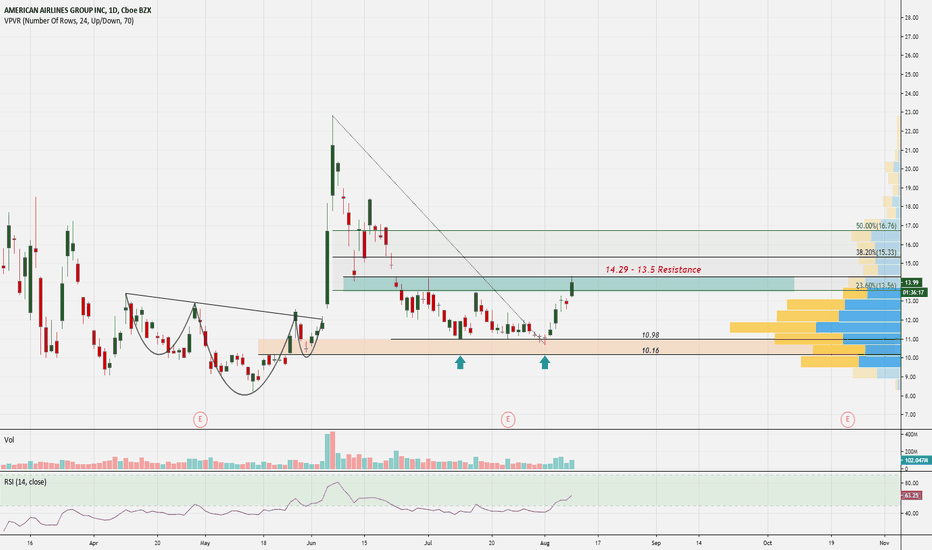
Task: Click the earnings E marker in October
Action: (847, 419)
